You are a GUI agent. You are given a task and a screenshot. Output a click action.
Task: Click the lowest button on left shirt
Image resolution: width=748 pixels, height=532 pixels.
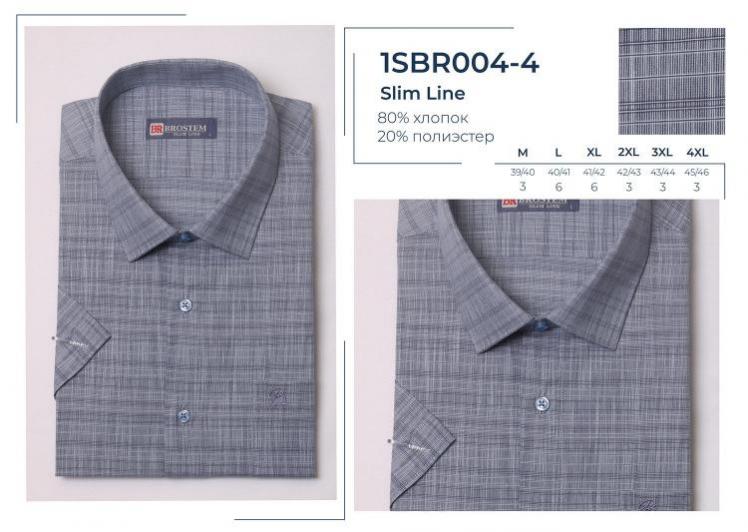point(183,416)
